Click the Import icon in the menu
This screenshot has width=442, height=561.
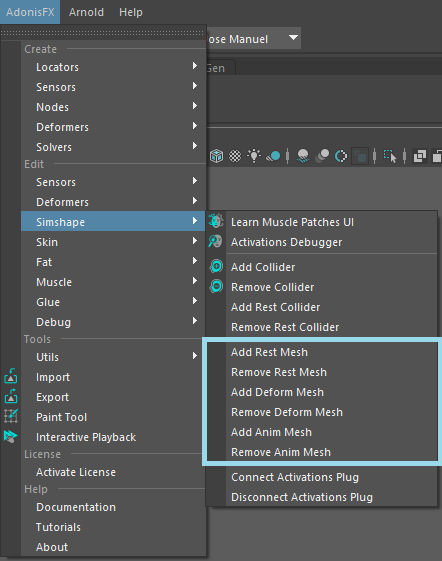point(11,376)
